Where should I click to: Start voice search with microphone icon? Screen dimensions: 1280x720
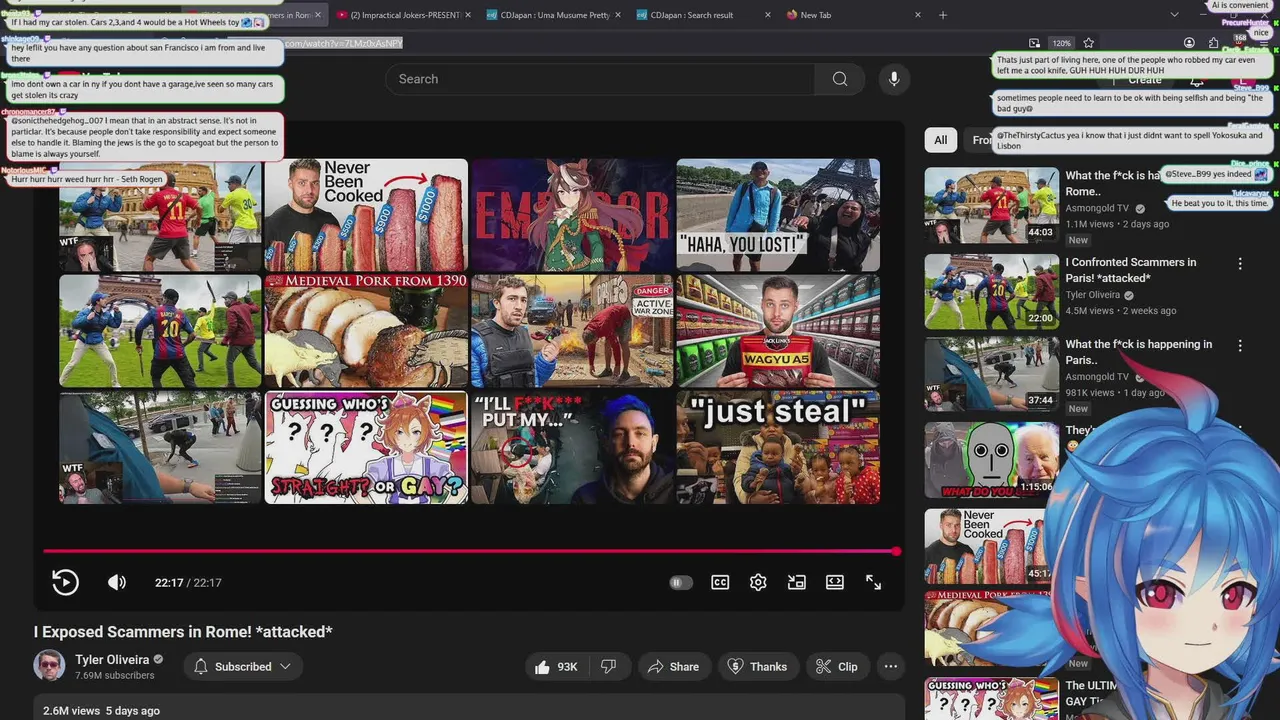pyautogui.click(x=894, y=79)
